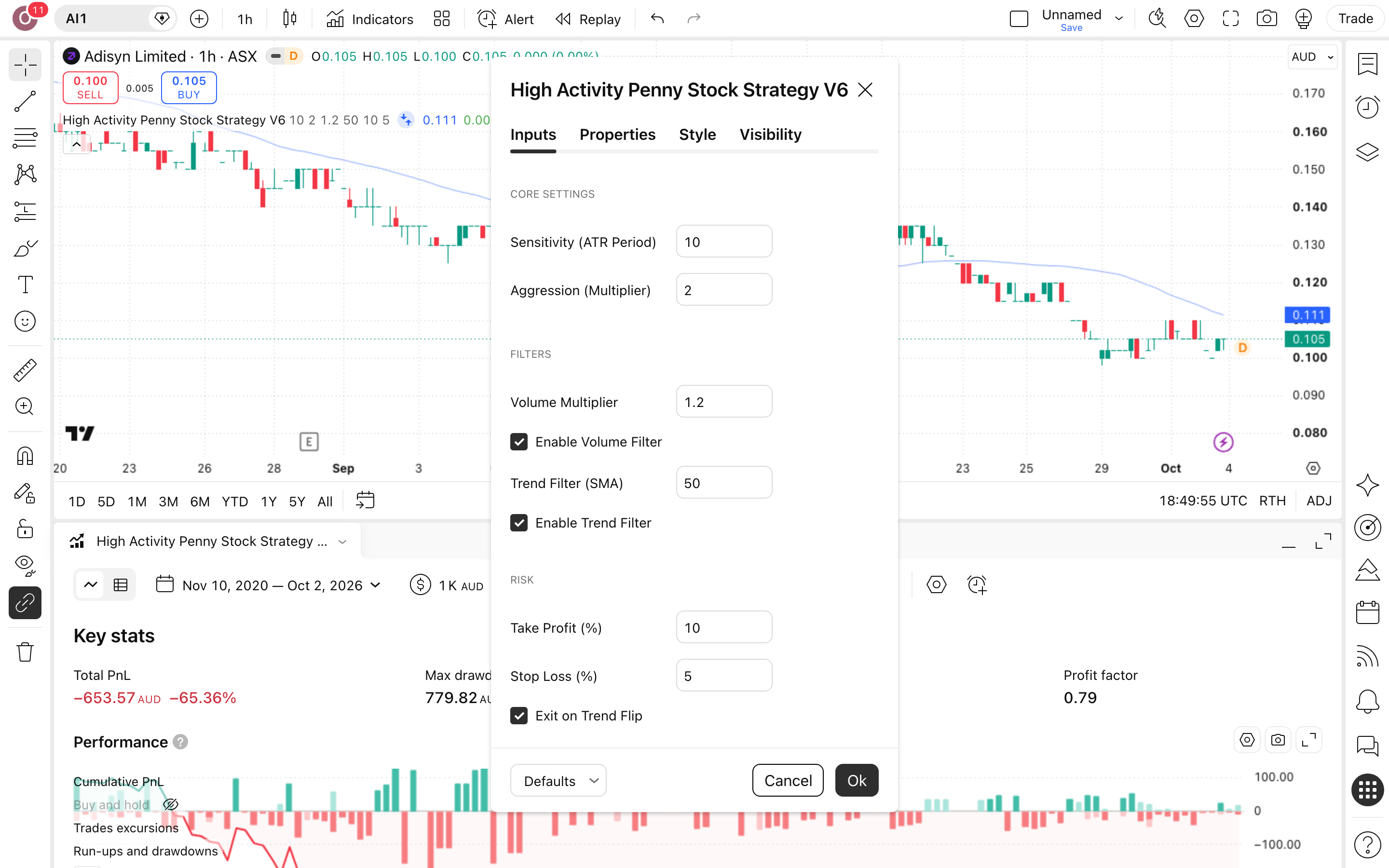Image resolution: width=1389 pixels, height=868 pixels.
Task: Uncheck Enable Trend Filter
Action: pyautogui.click(x=519, y=522)
